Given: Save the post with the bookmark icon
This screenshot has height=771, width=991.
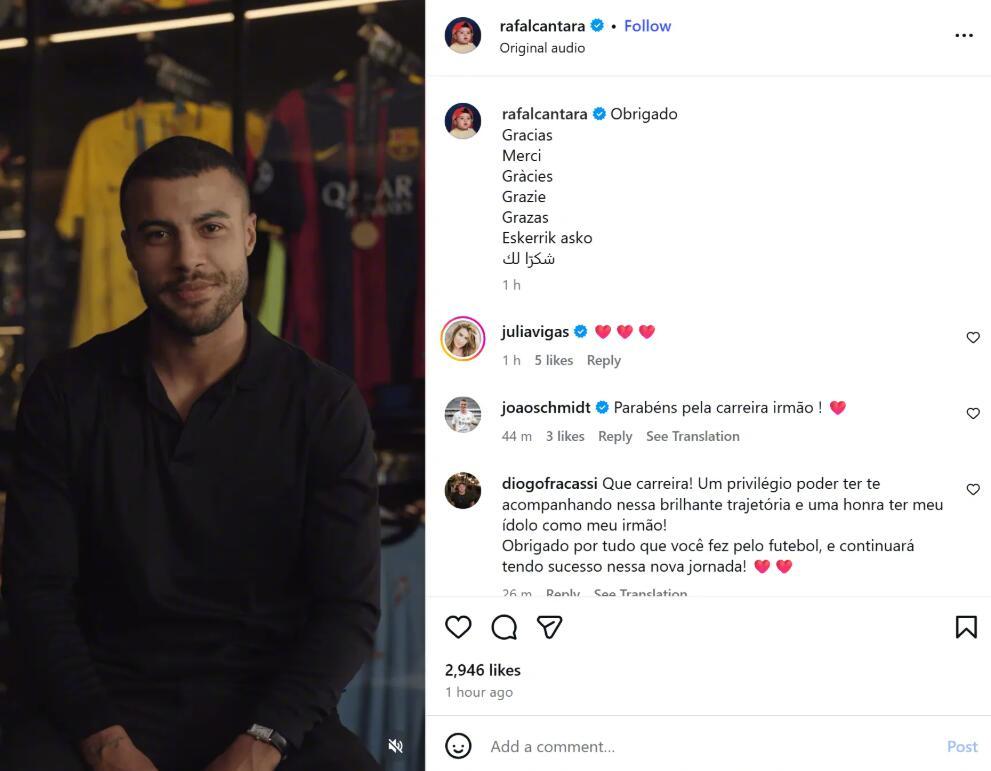Looking at the screenshot, I should [x=966, y=627].
